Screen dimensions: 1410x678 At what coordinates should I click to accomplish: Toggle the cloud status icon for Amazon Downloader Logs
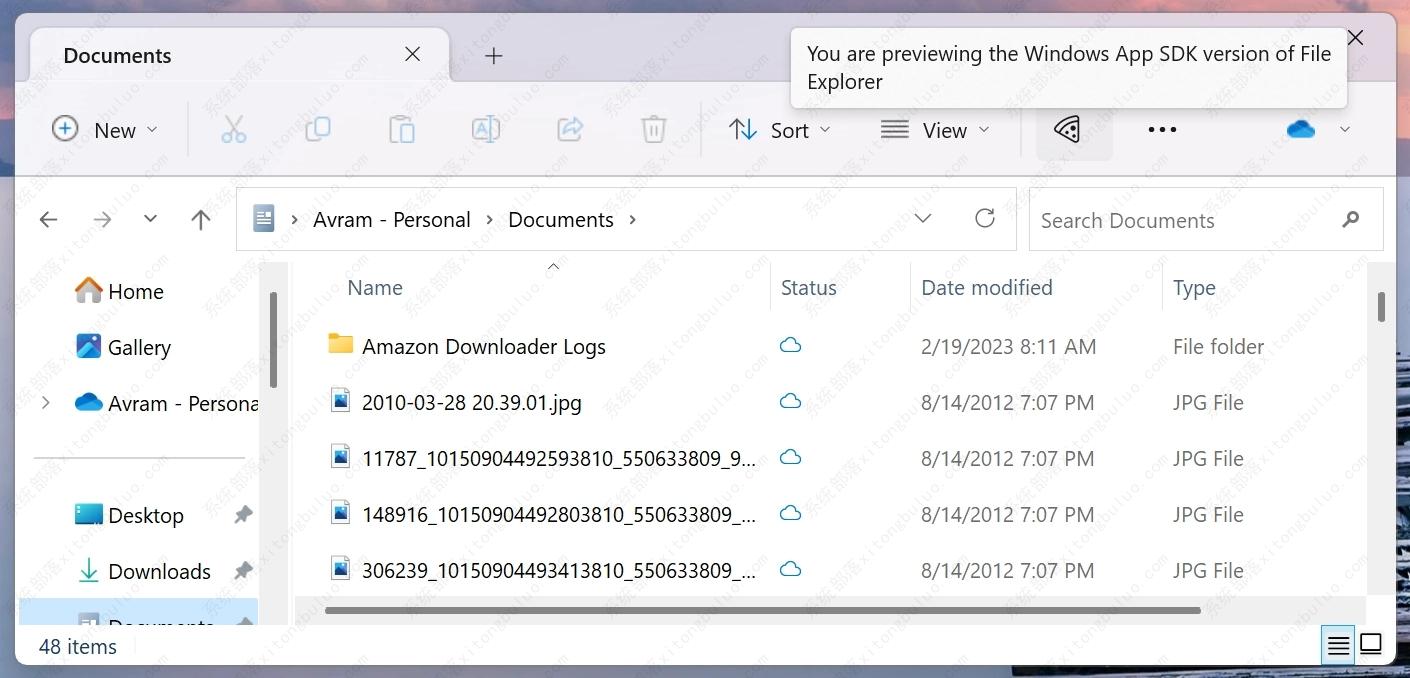(790, 345)
